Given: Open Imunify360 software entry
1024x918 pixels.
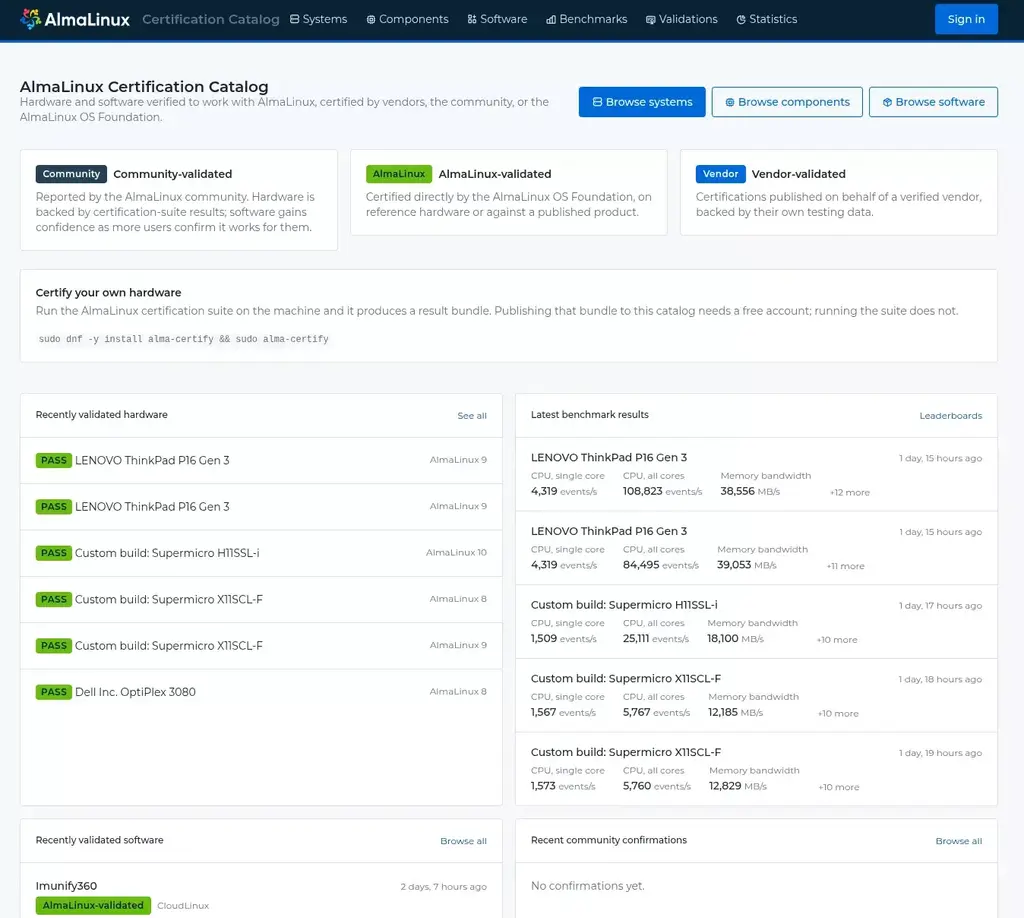Looking at the screenshot, I should coord(66,886).
